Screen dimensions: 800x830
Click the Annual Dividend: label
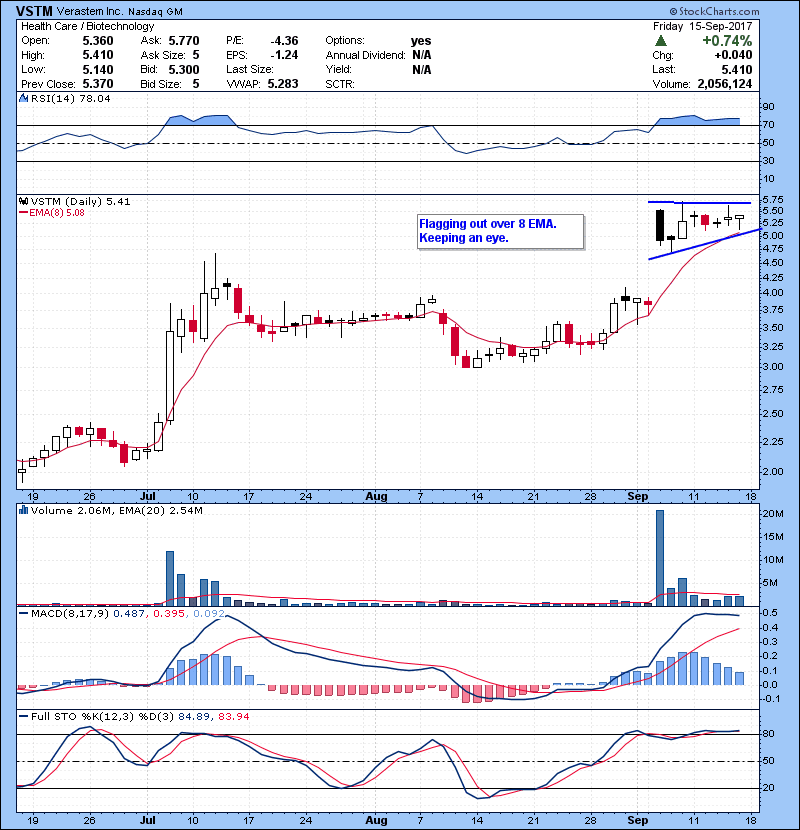click(366, 55)
